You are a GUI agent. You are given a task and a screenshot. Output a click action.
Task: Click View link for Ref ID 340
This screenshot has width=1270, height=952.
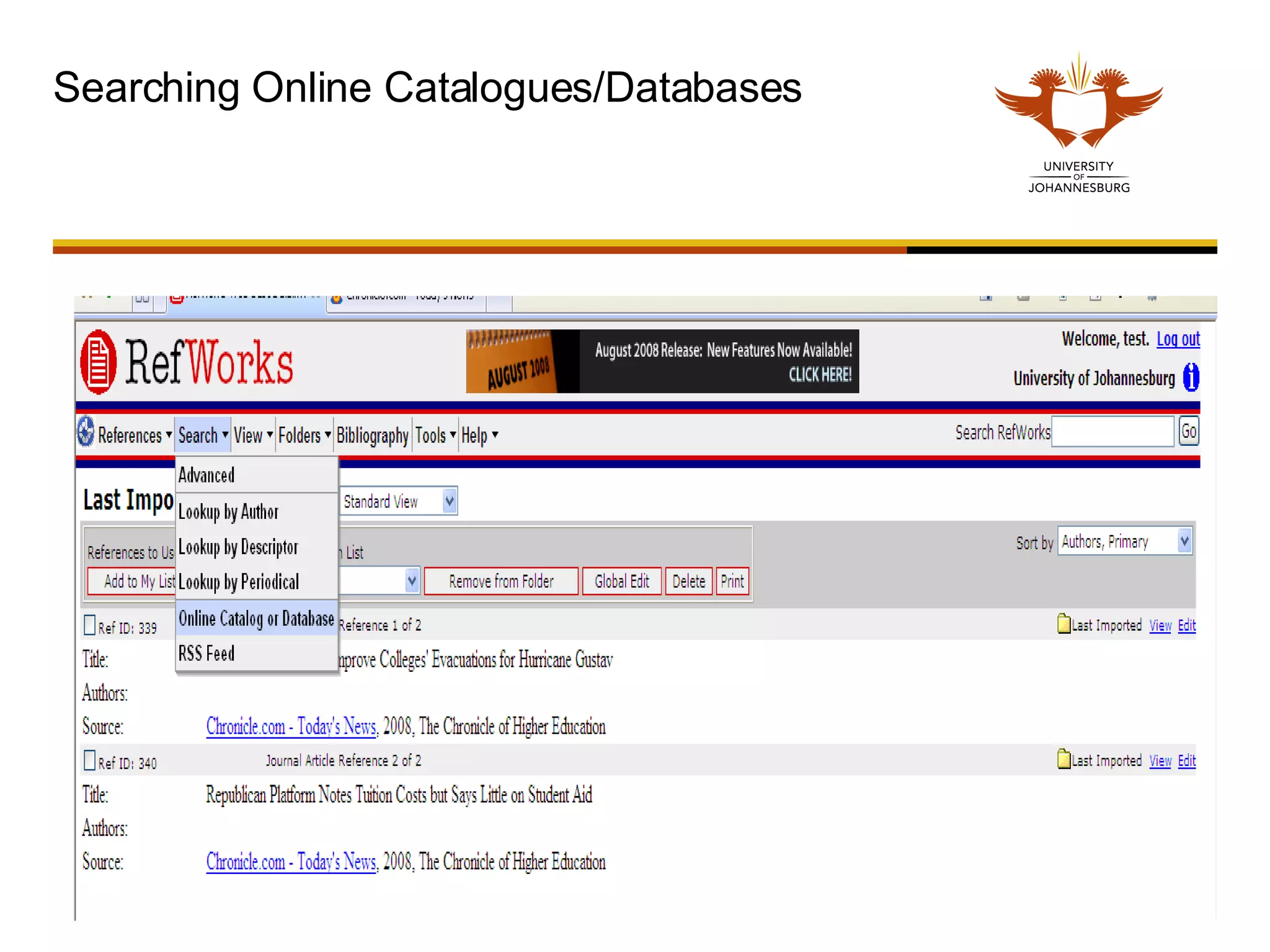coord(1160,760)
